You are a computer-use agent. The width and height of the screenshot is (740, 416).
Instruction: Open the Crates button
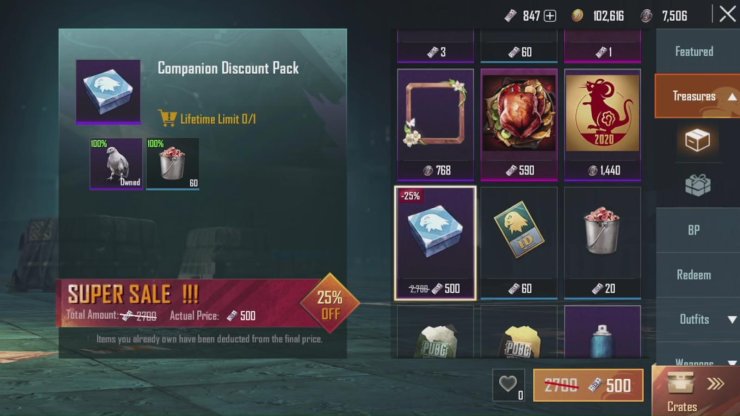(x=696, y=391)
